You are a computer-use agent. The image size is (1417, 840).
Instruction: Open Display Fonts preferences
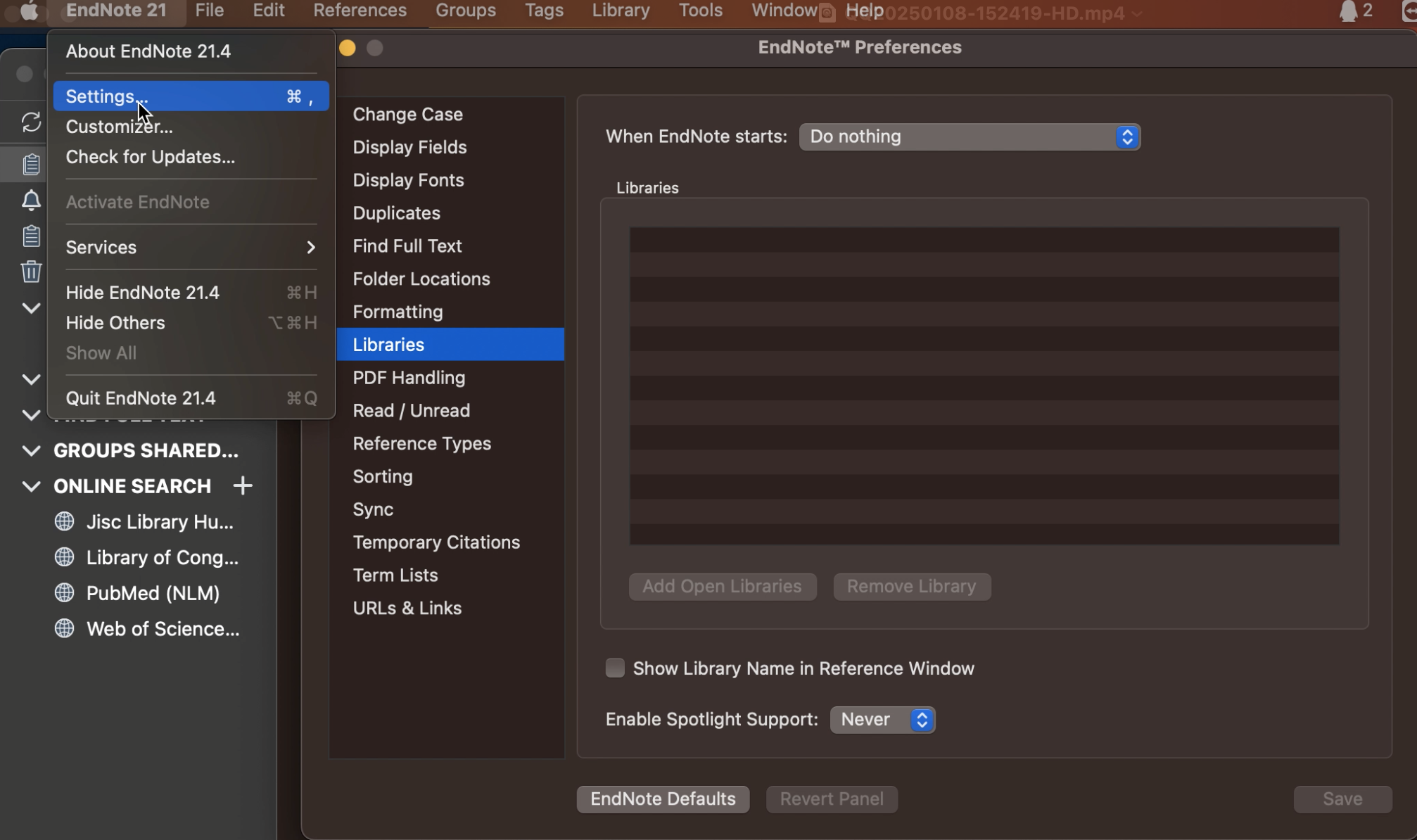tap(450, 180)
